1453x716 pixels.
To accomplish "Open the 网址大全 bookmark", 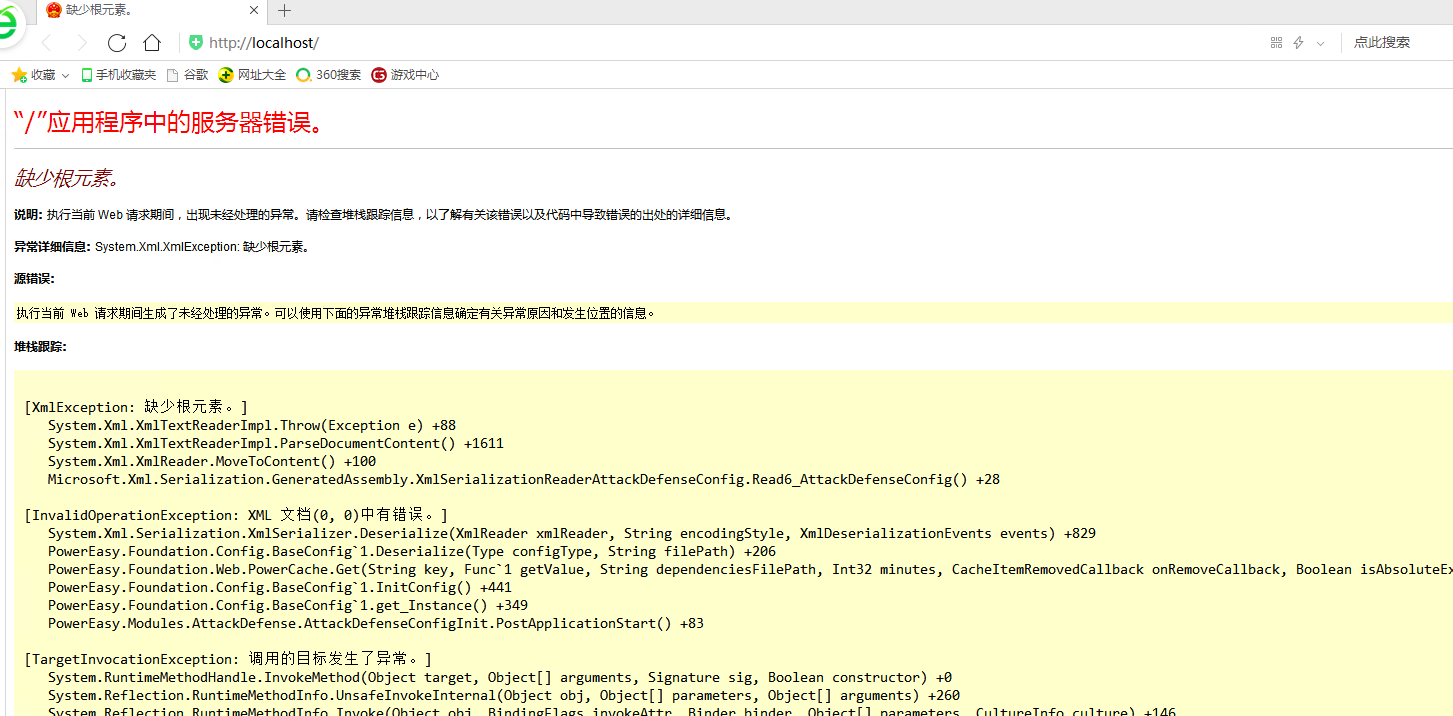I will 253,75.
